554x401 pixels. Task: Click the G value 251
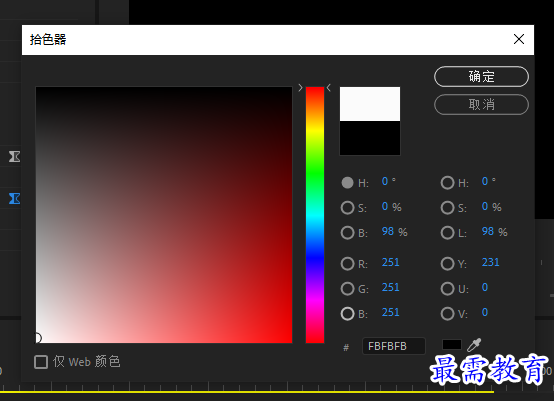pyautogui.click(x=390, y=288)
